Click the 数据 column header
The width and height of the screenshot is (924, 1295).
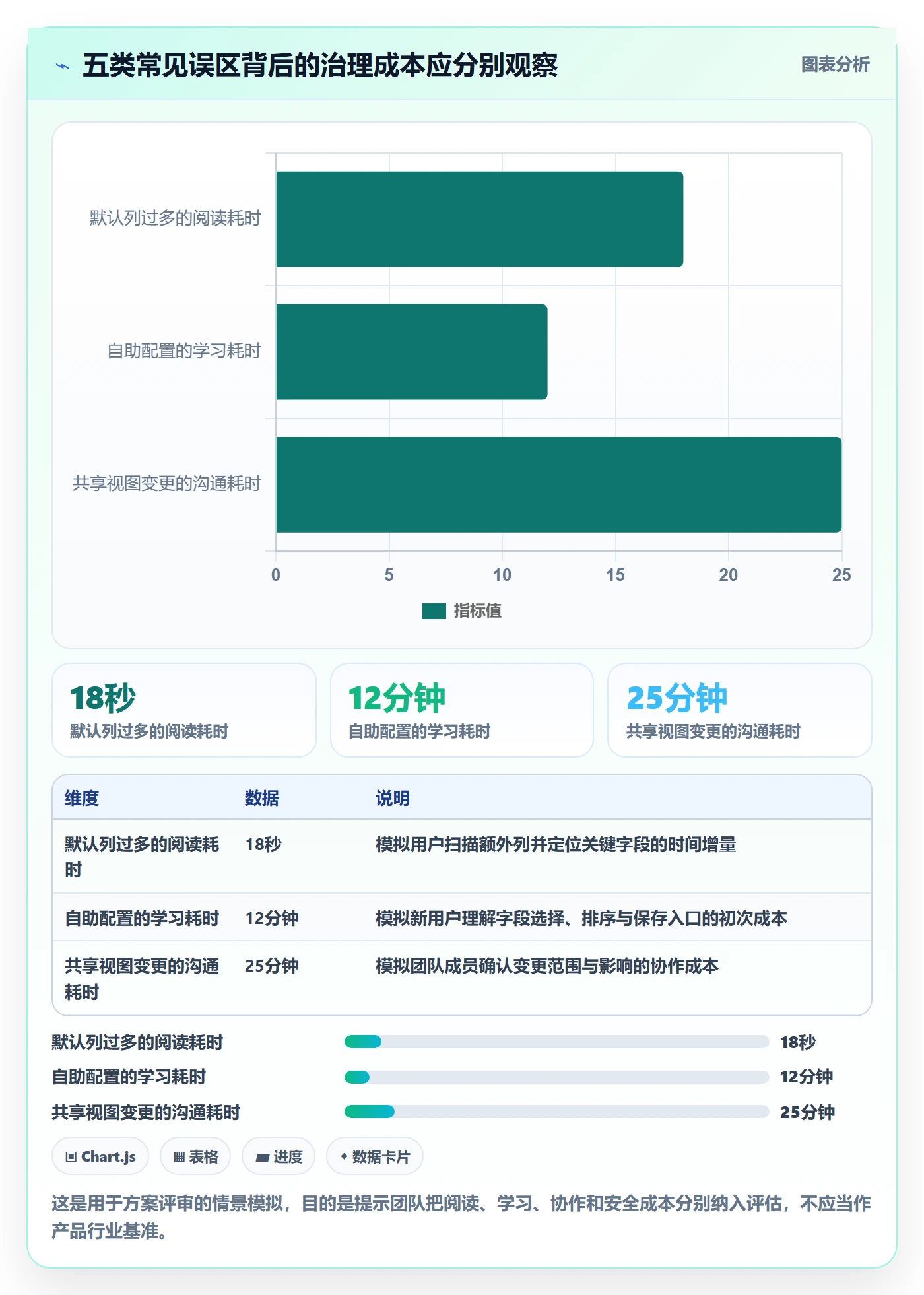261,798
